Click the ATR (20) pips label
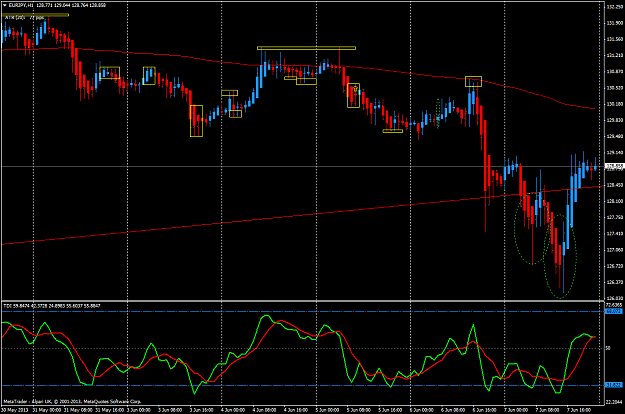 24,18
